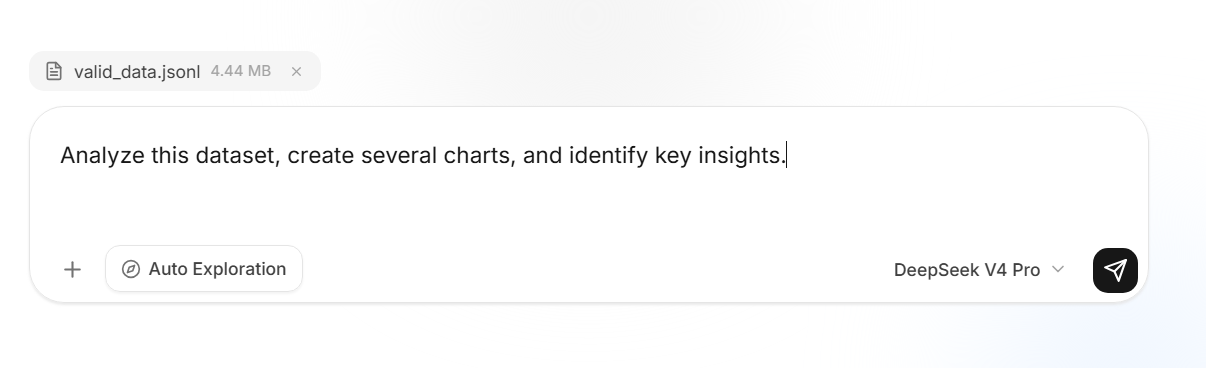1206x368 pixels.
Task: Click the document icon on valid_data.jsonl chip
Action: [x=54, y=72]
